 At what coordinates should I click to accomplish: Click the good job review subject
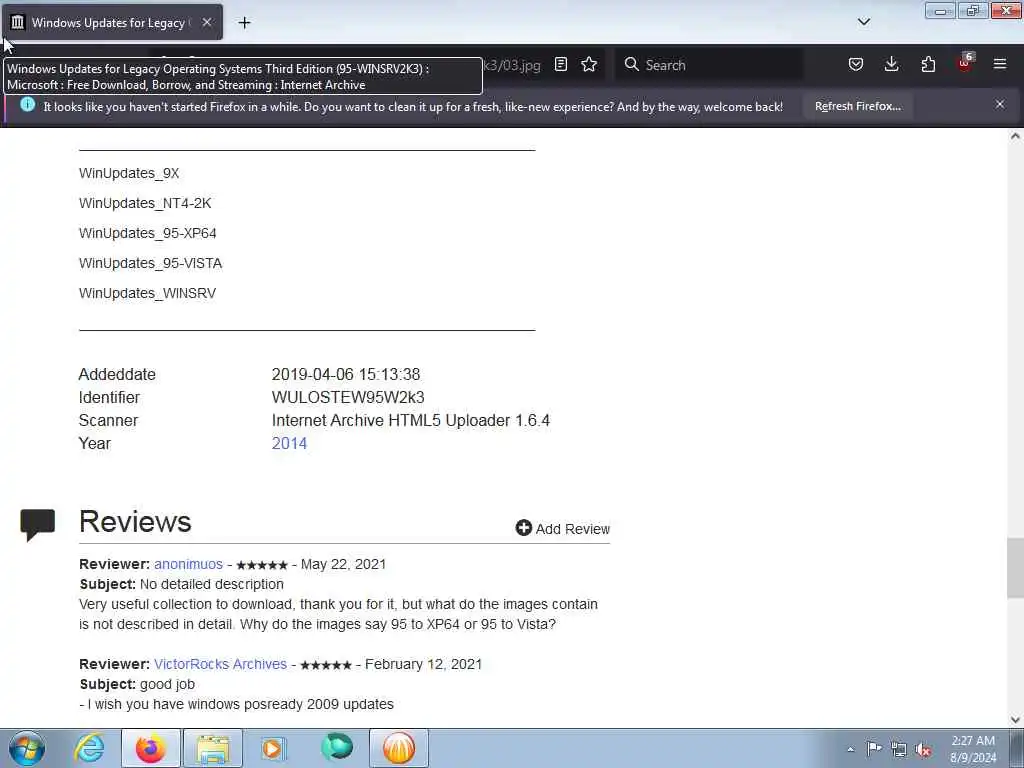tap(167, 684)
